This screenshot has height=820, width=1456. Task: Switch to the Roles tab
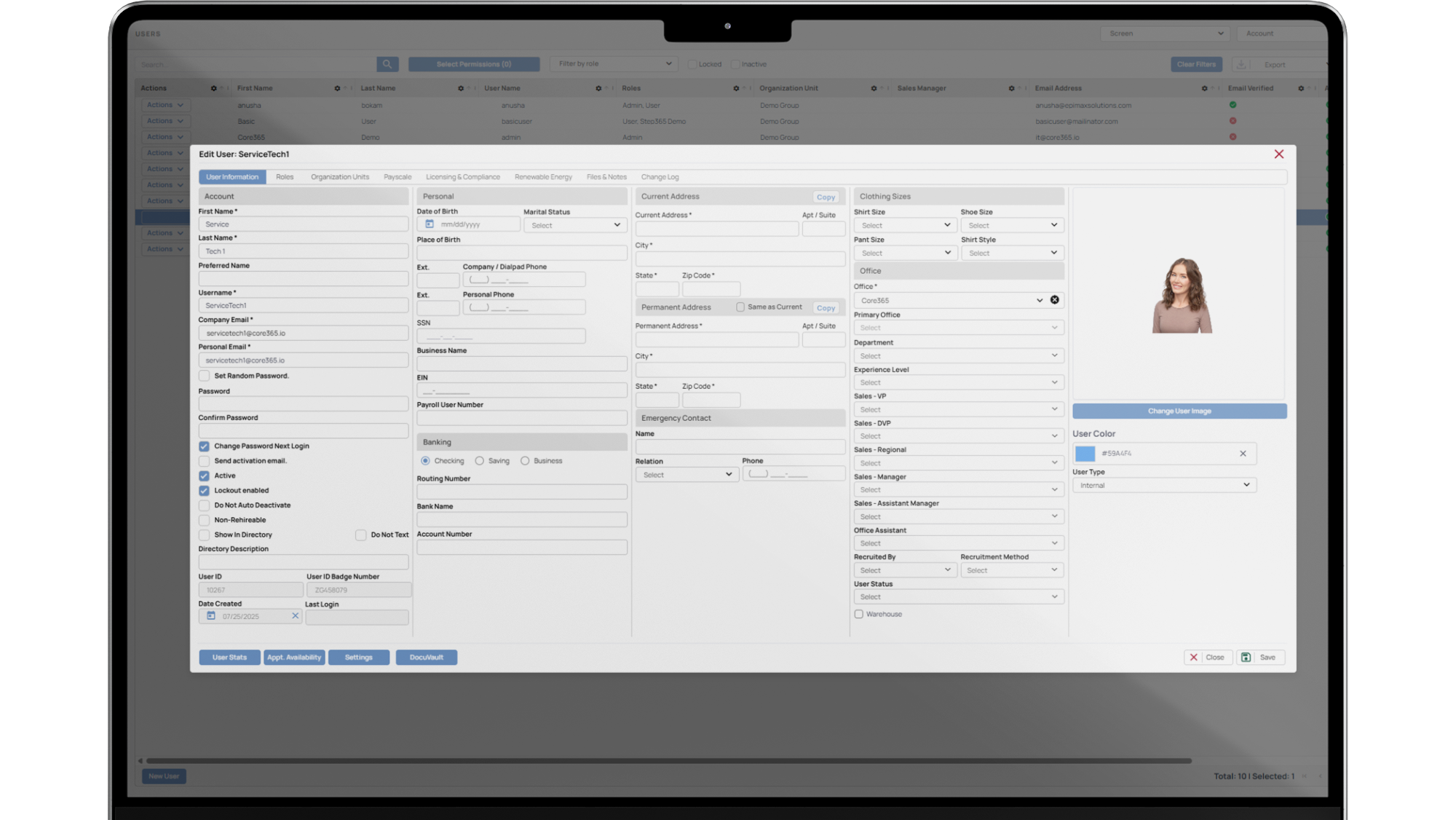pyautogui.click(x=285, y=177)
